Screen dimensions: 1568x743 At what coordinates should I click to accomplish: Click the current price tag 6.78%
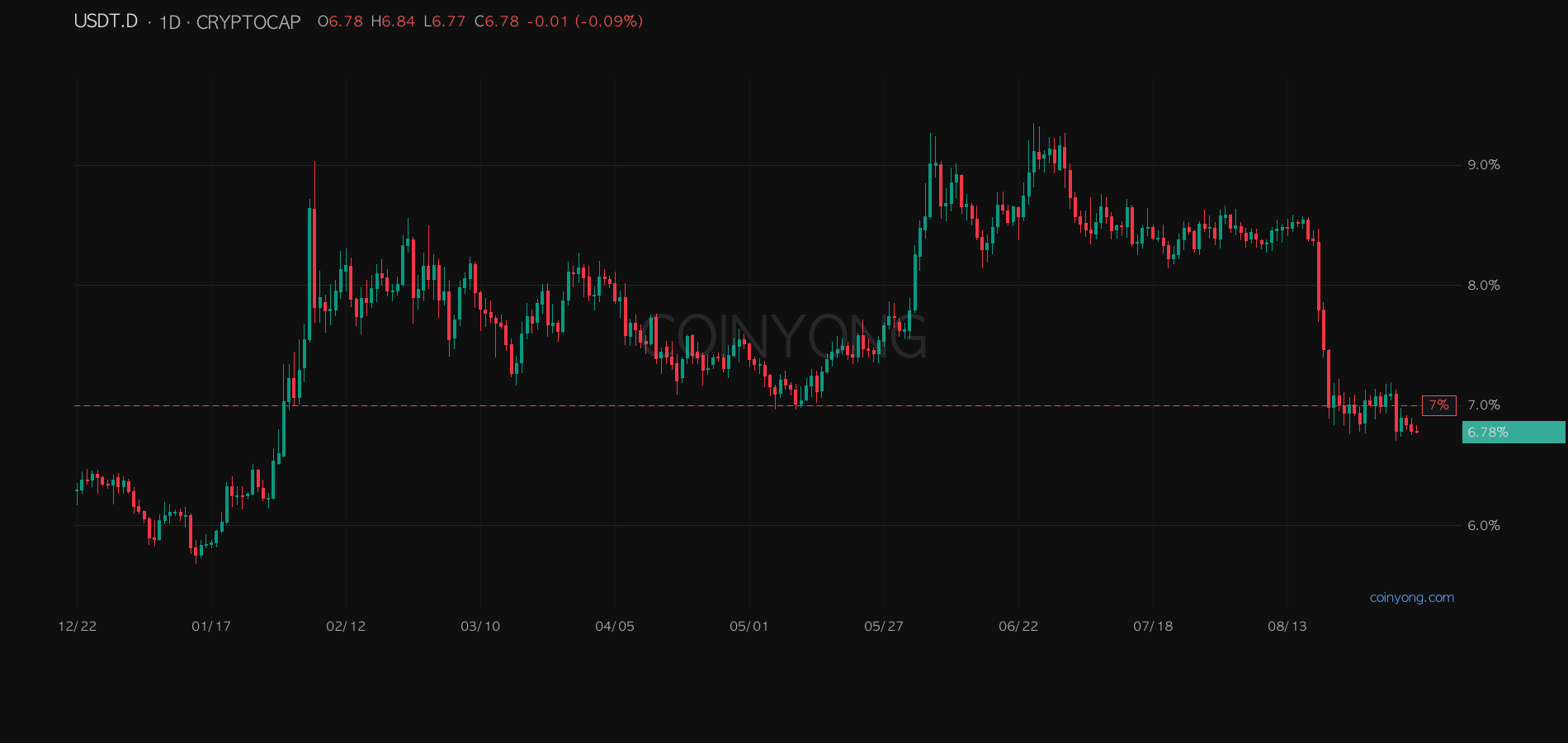pos(1514,433)
